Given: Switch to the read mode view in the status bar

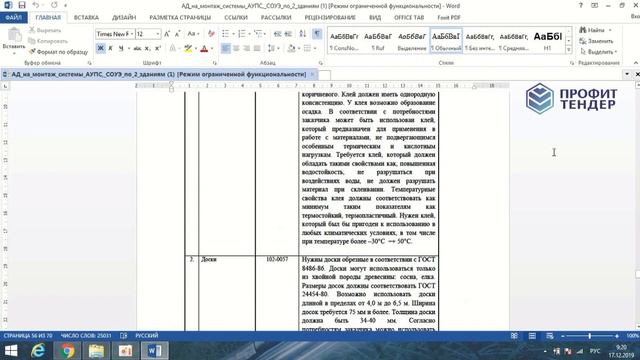Looking at the screenshot, I should (514, 336).
